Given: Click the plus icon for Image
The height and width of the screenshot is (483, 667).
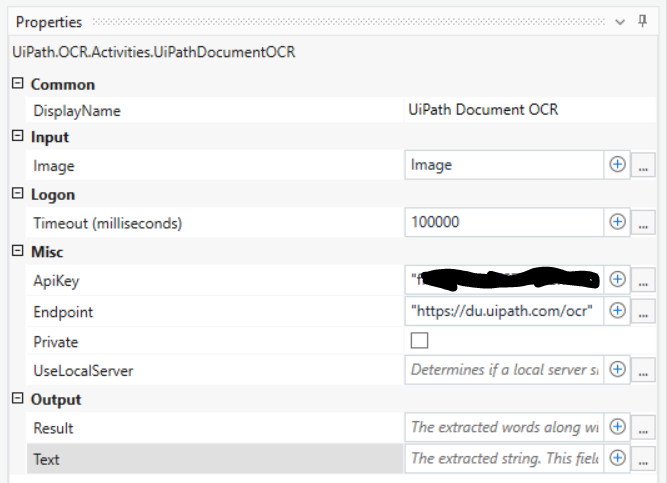Looking at the screenshot, I should (x=617, y=164).
